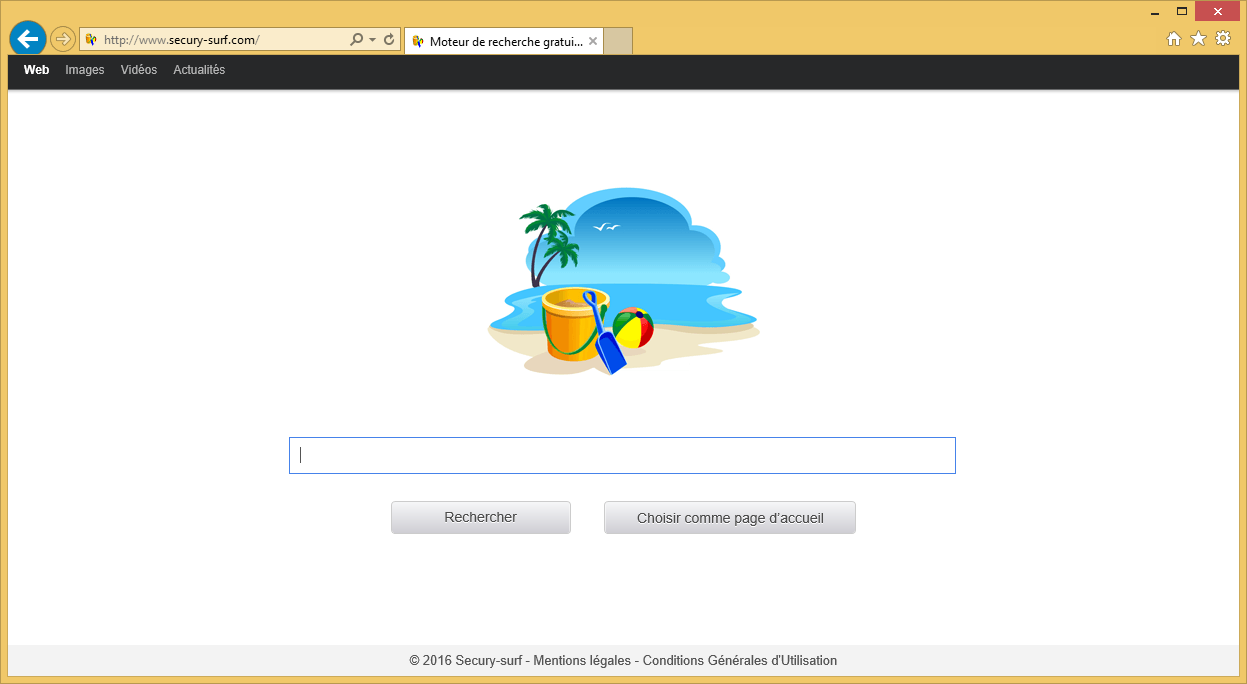Click the back navigation arrow
This screenshot has width=1247, height=684.
coord(27,38)
